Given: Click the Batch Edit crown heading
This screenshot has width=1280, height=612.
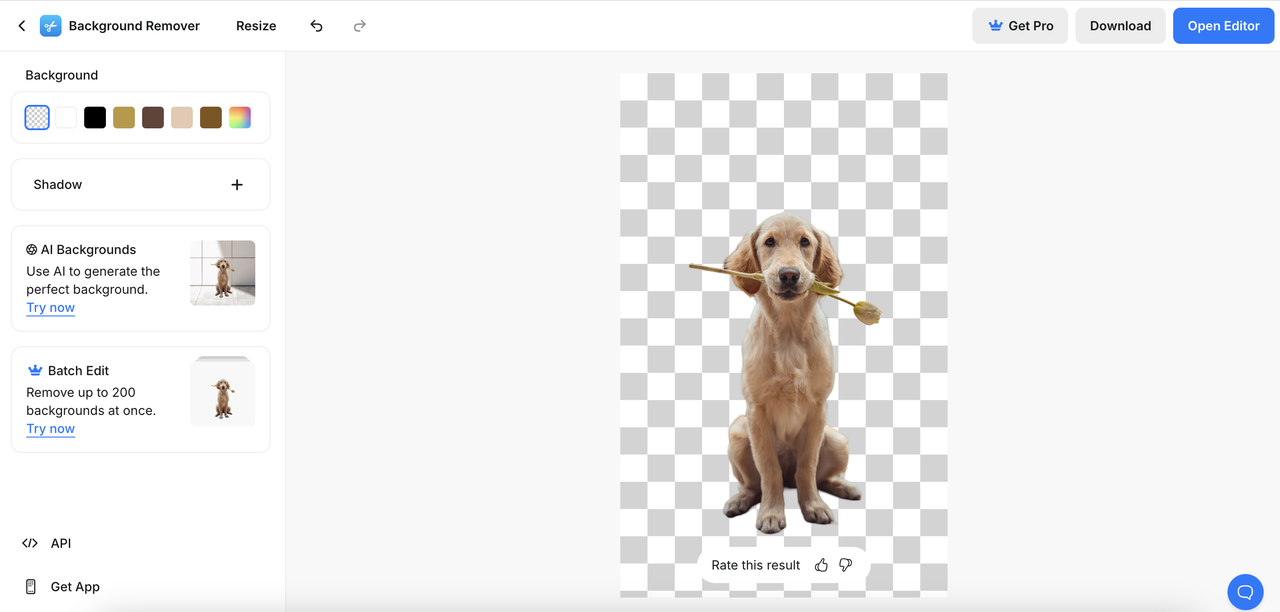Looking at the screenshot, I should coord(68,371).
